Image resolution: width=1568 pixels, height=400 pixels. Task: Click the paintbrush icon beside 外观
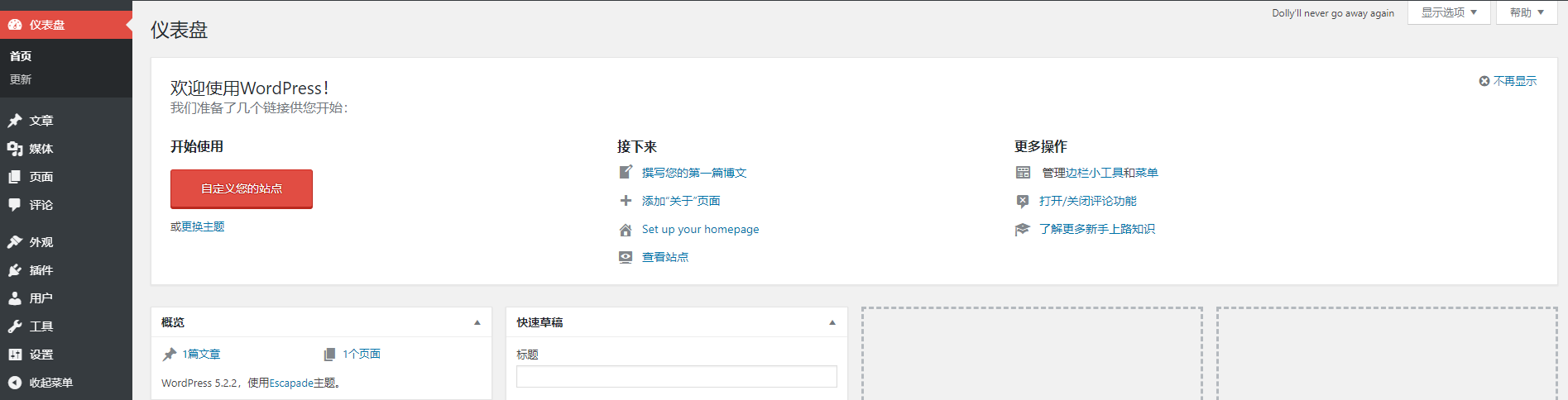click(x=15, y=242)
